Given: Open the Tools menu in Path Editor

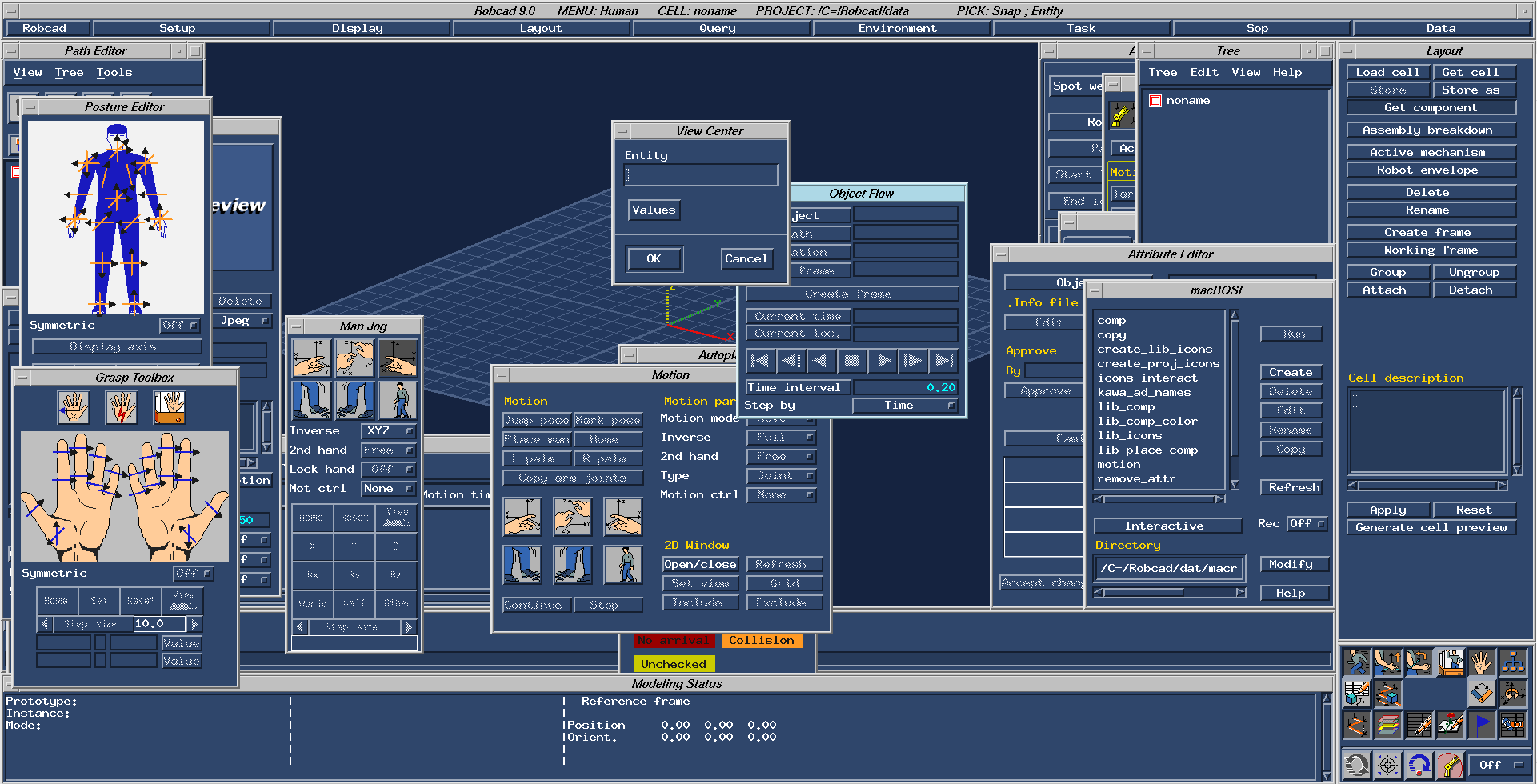Looking at the screenshot, I should coord(114,72).
